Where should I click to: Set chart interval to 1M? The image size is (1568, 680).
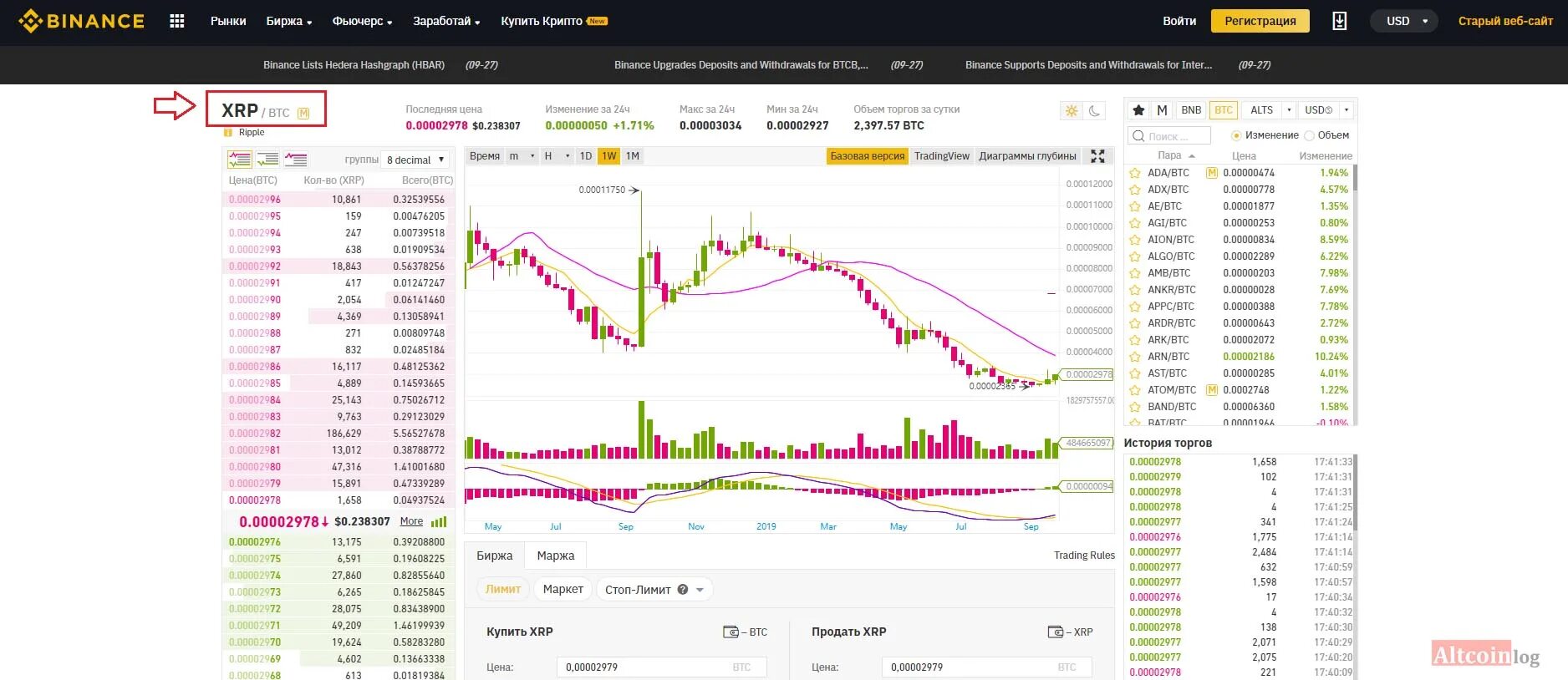633,156
